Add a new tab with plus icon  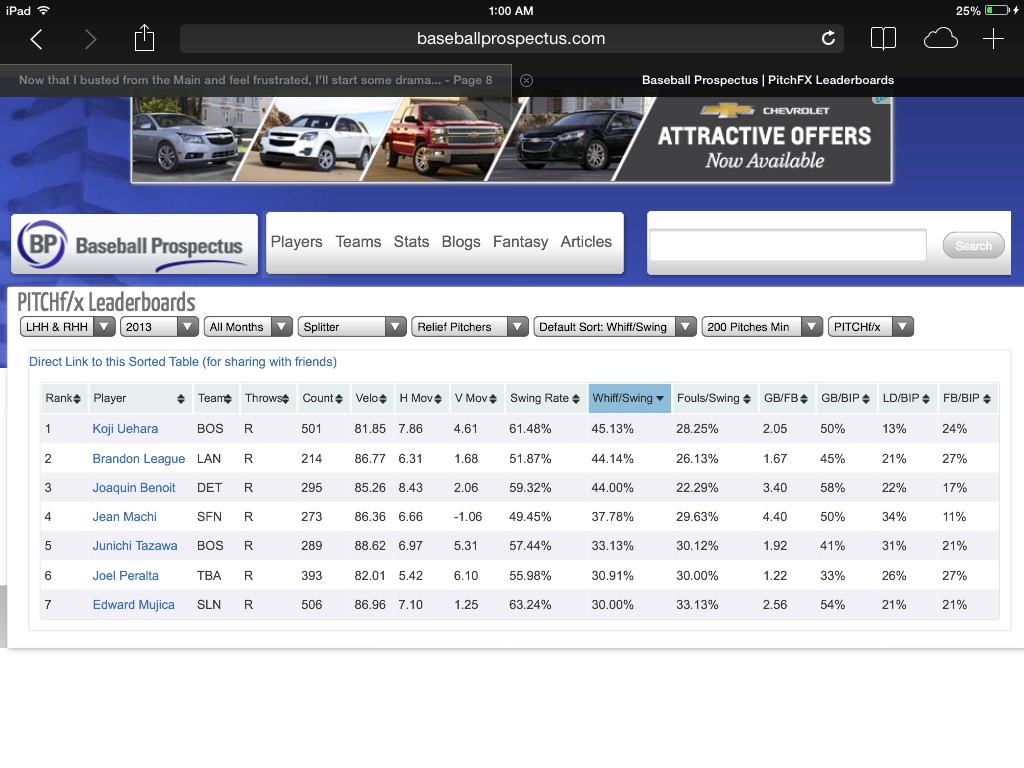pyautogui.click(x=993, y=39)
